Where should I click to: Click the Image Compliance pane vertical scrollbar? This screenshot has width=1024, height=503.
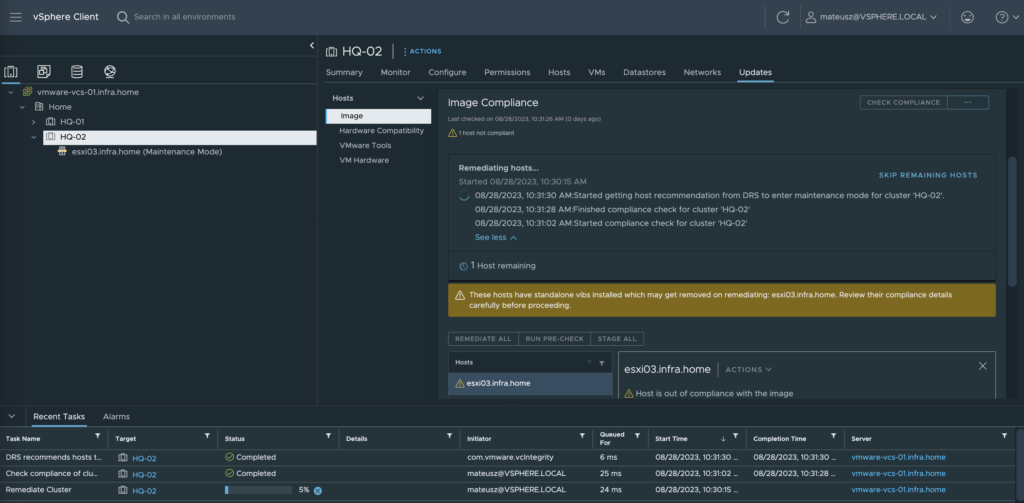[x=1012, y=221]
